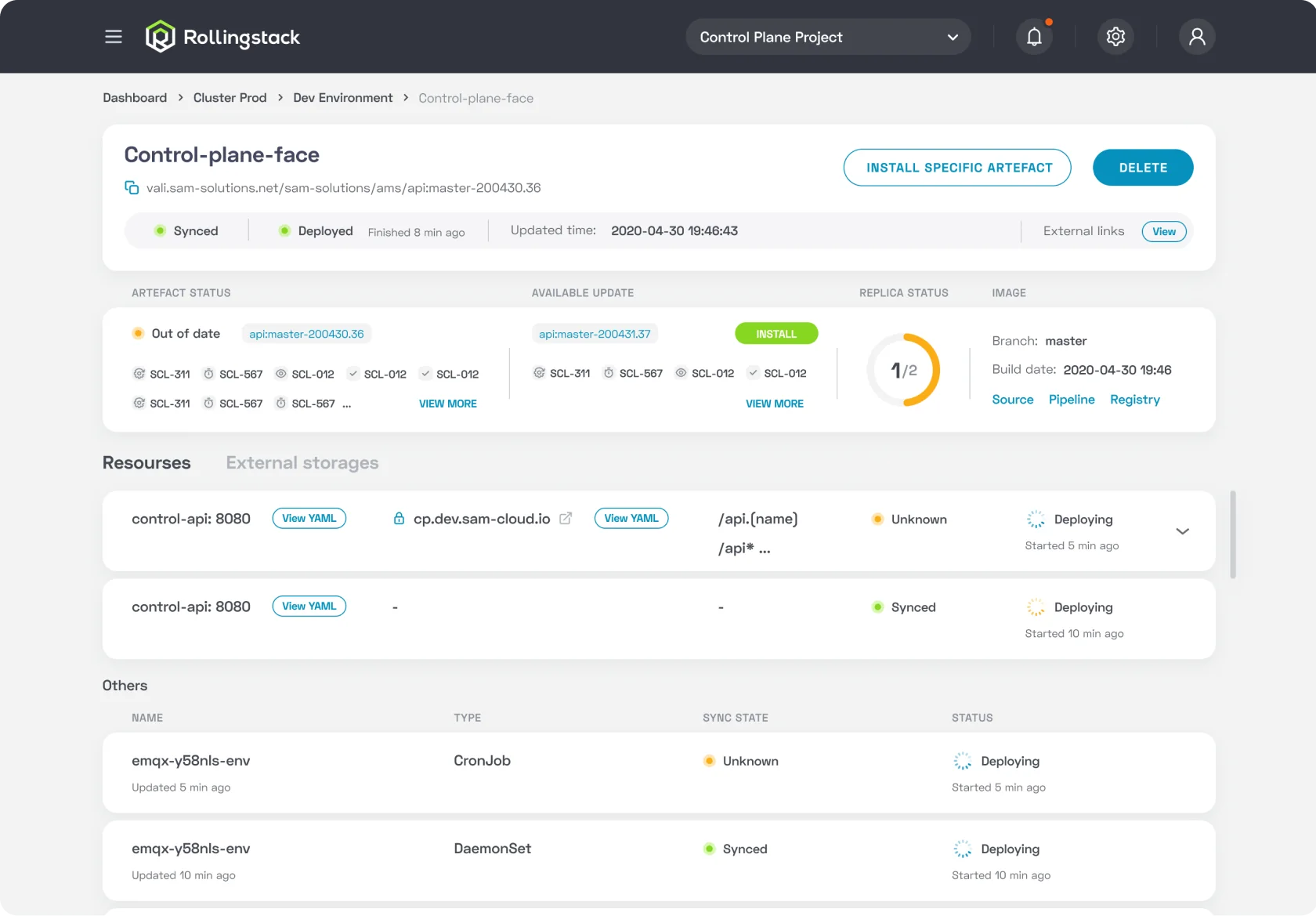This screenshot has width=1316, height=916.
Task: Select the emqx-y58nls-env DaemonSet row
Action: [x=659, y=860]
